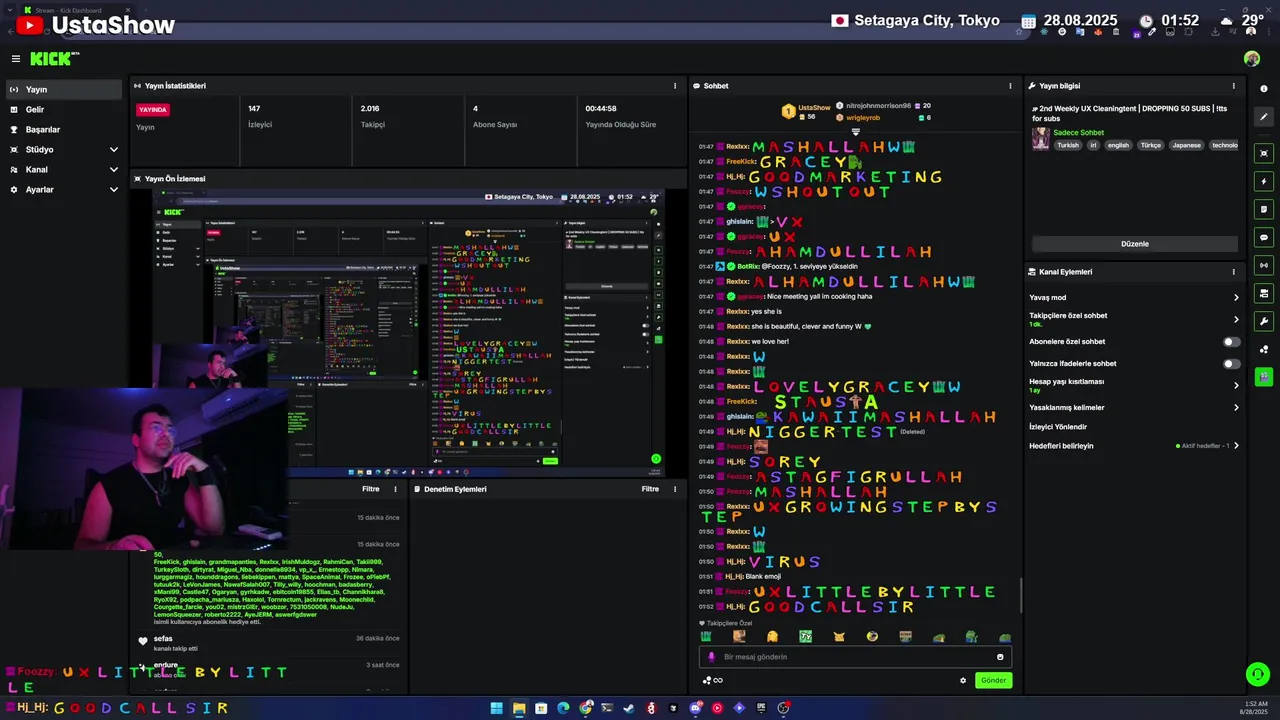Click the three-dots cluster icon in right sidebar
1280x720 pixels.
pyautogui.click(x=1264, y=349)
